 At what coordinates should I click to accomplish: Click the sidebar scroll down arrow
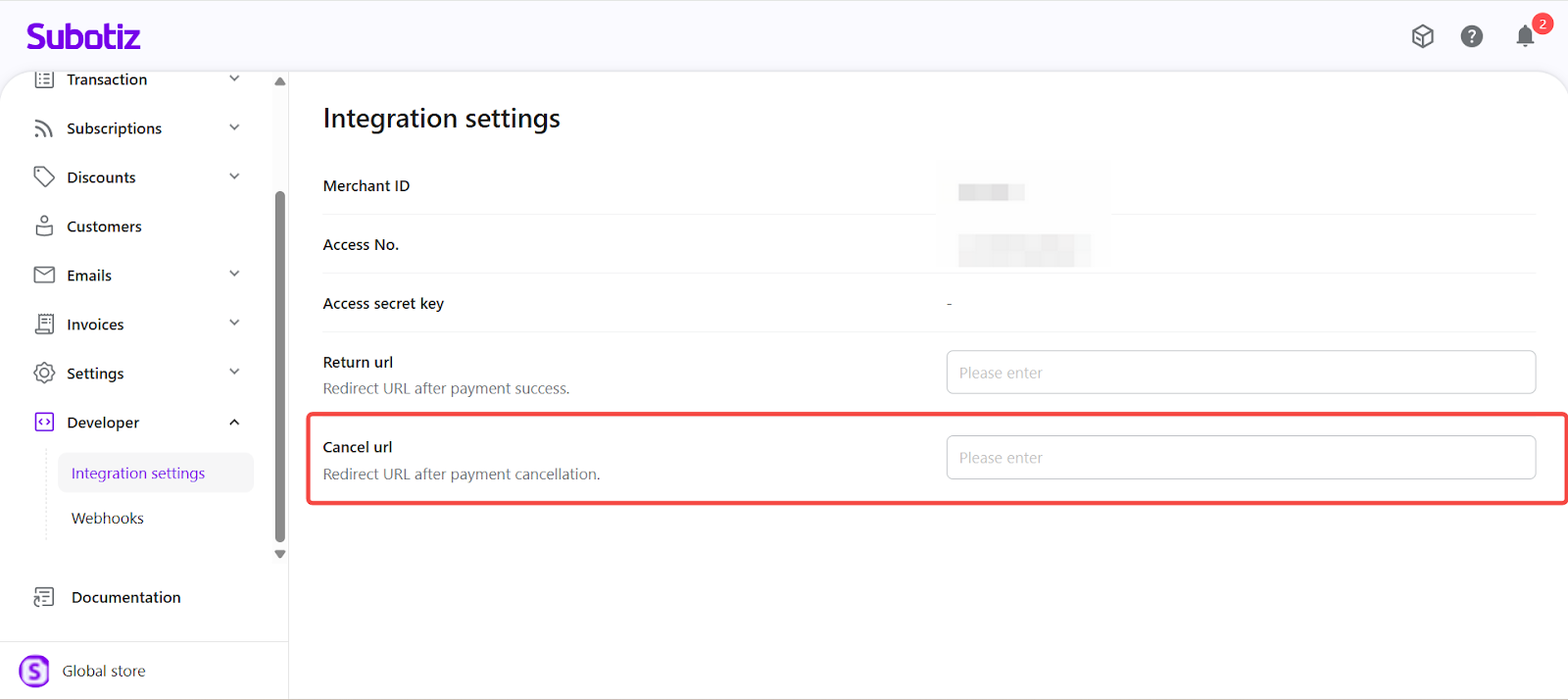(280, 554)
